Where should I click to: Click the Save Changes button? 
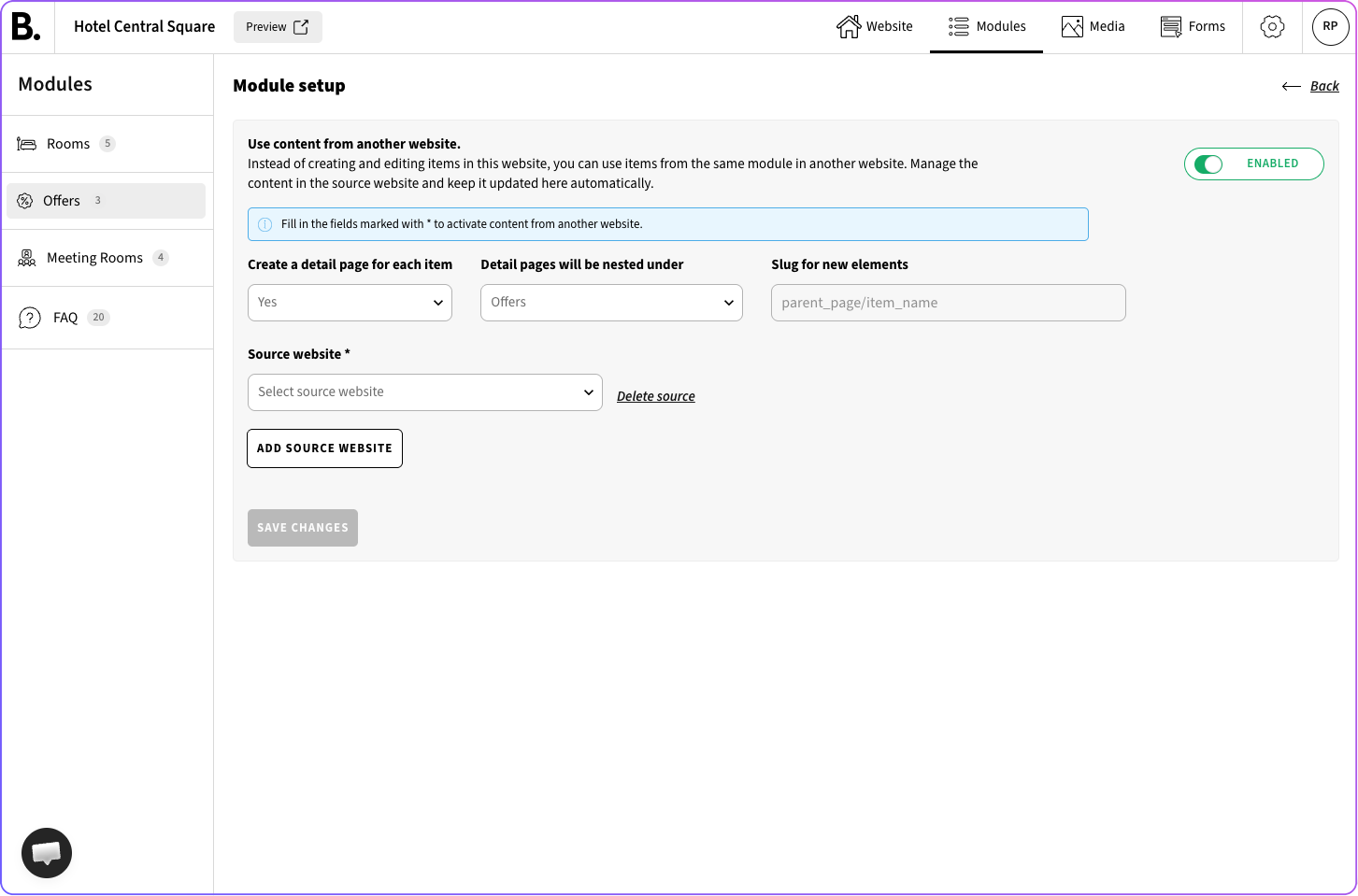click(303, 528)
